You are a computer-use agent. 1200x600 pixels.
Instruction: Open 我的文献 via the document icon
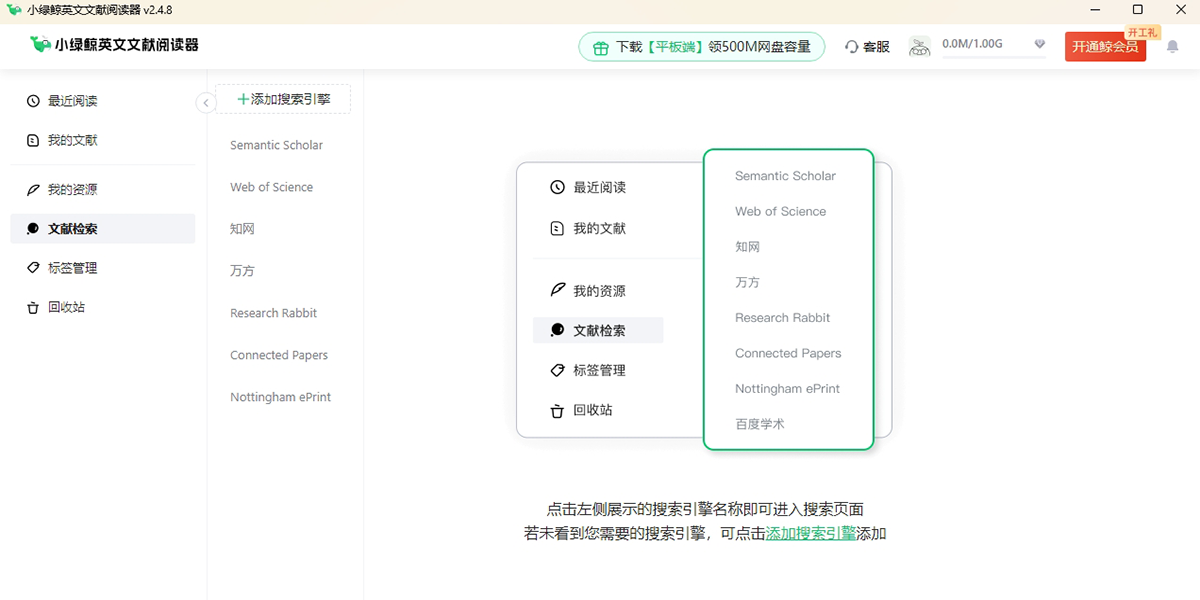tap(34, 140)
